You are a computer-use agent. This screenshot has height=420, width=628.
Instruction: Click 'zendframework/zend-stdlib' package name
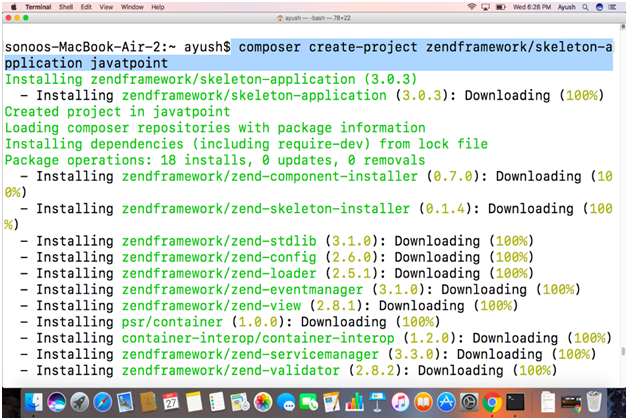click(x=219, y=241)
